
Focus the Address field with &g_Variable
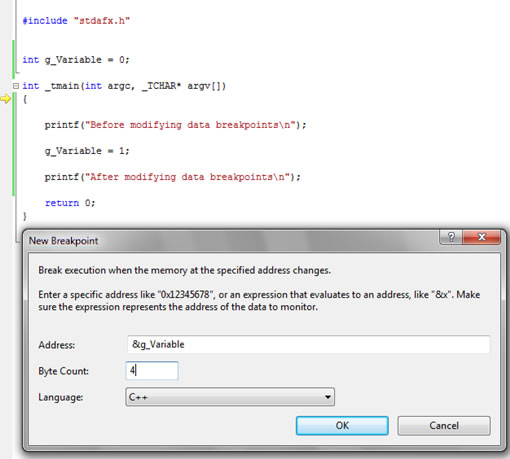tap(308, 344)
